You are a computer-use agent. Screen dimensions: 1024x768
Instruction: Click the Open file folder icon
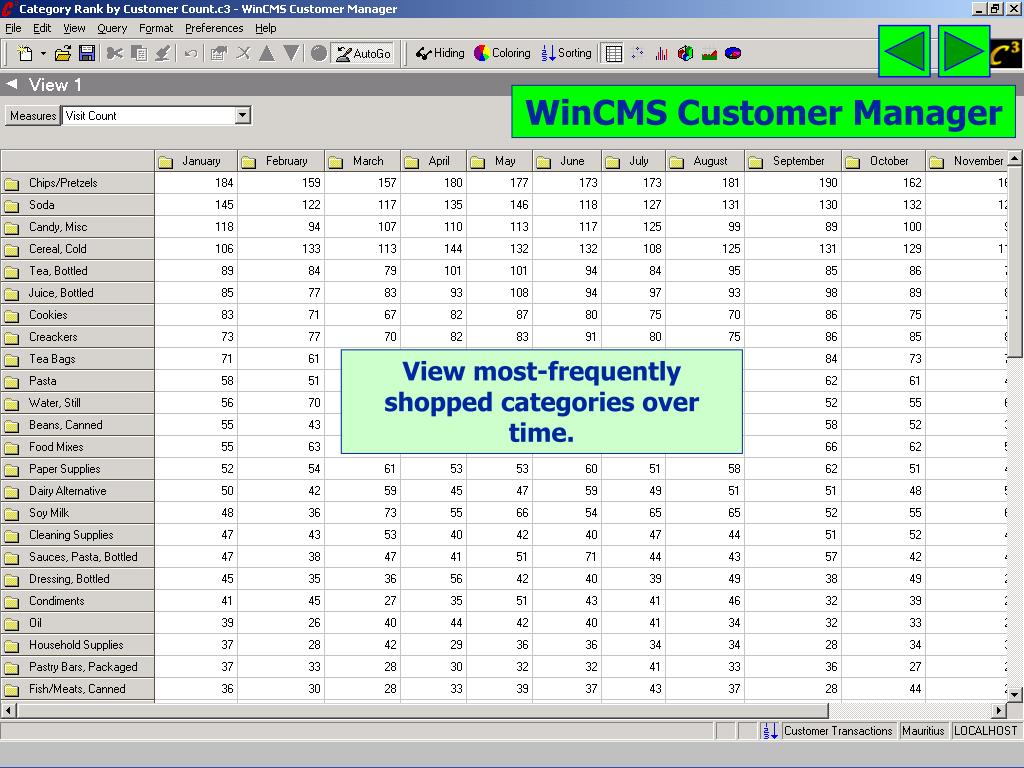click(63, 54)
